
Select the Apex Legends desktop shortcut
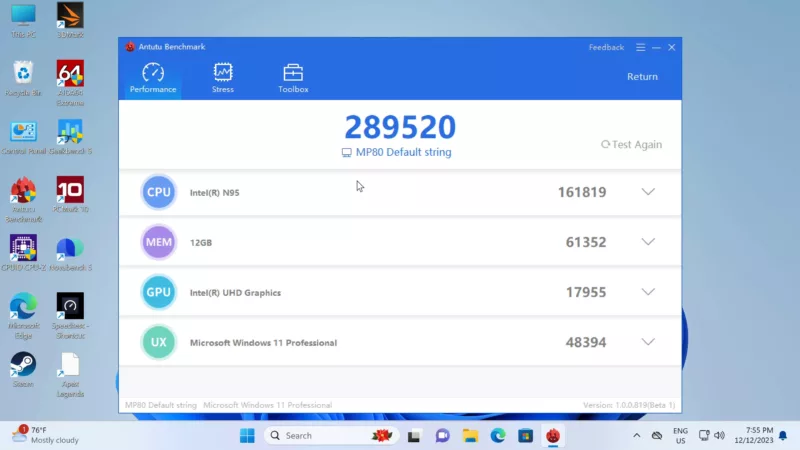tap(70, 375)
